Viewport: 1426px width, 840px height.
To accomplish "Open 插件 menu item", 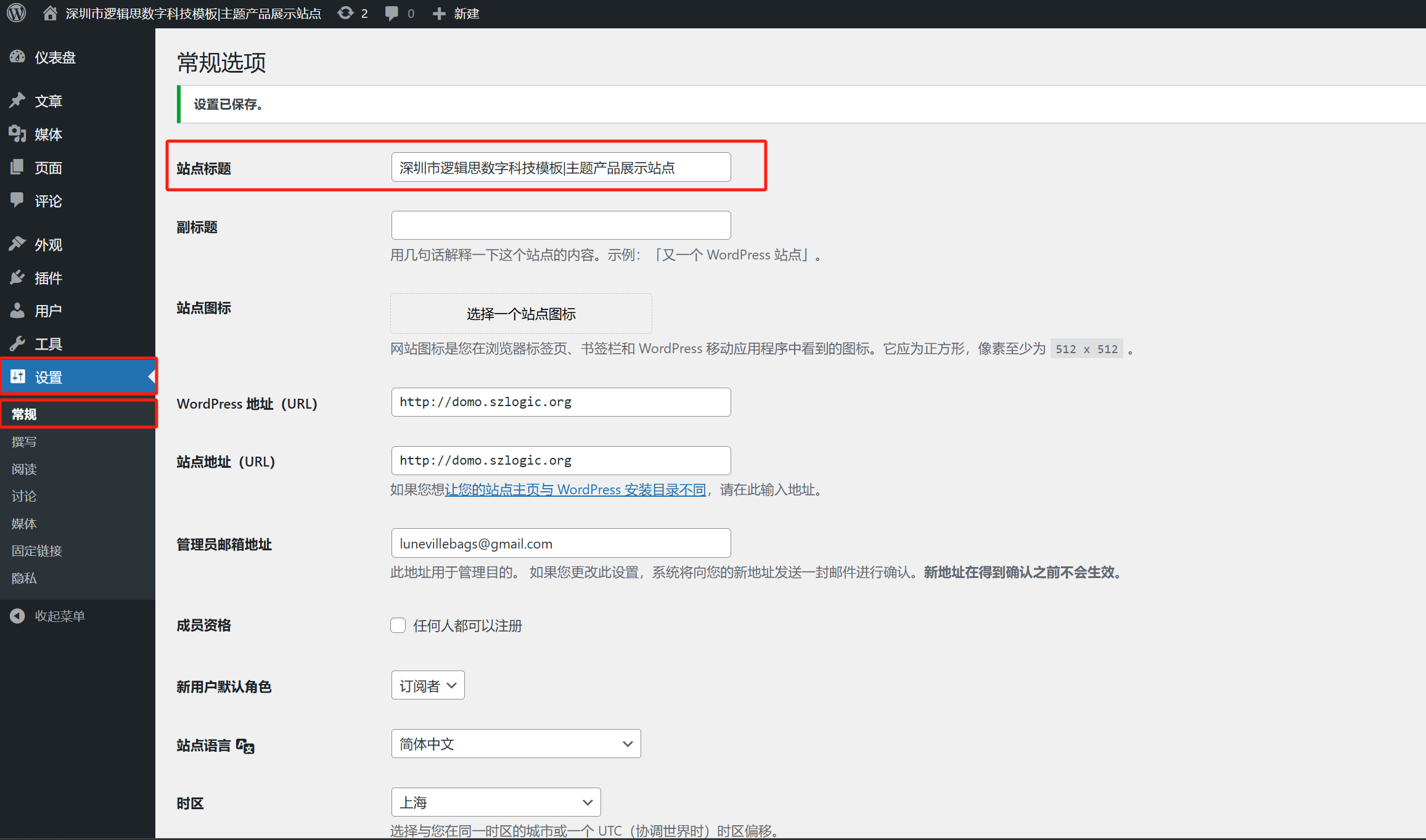I will tap(78, 277).
